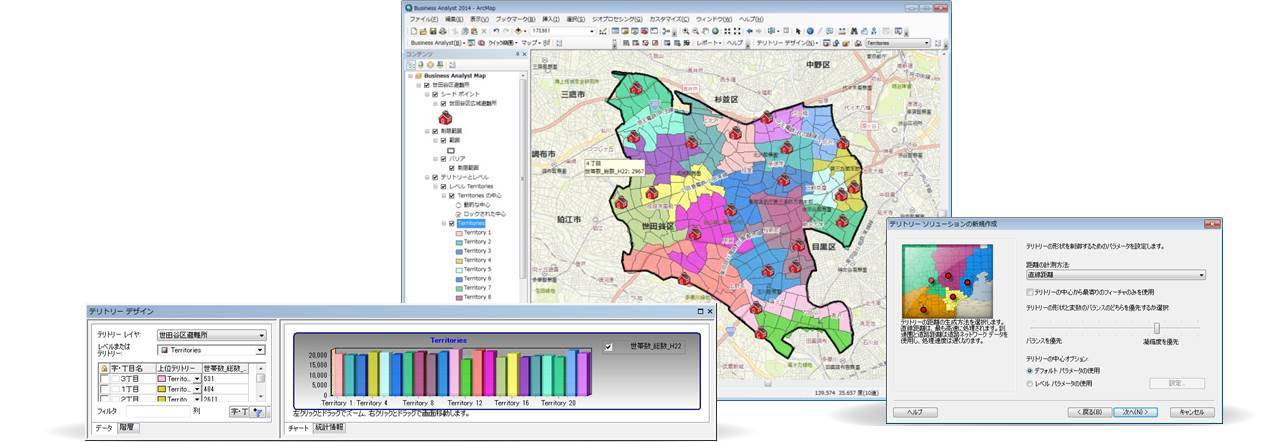Open the カスタマイズ menu
The image size is (1282, 442).
click(669, 19)
